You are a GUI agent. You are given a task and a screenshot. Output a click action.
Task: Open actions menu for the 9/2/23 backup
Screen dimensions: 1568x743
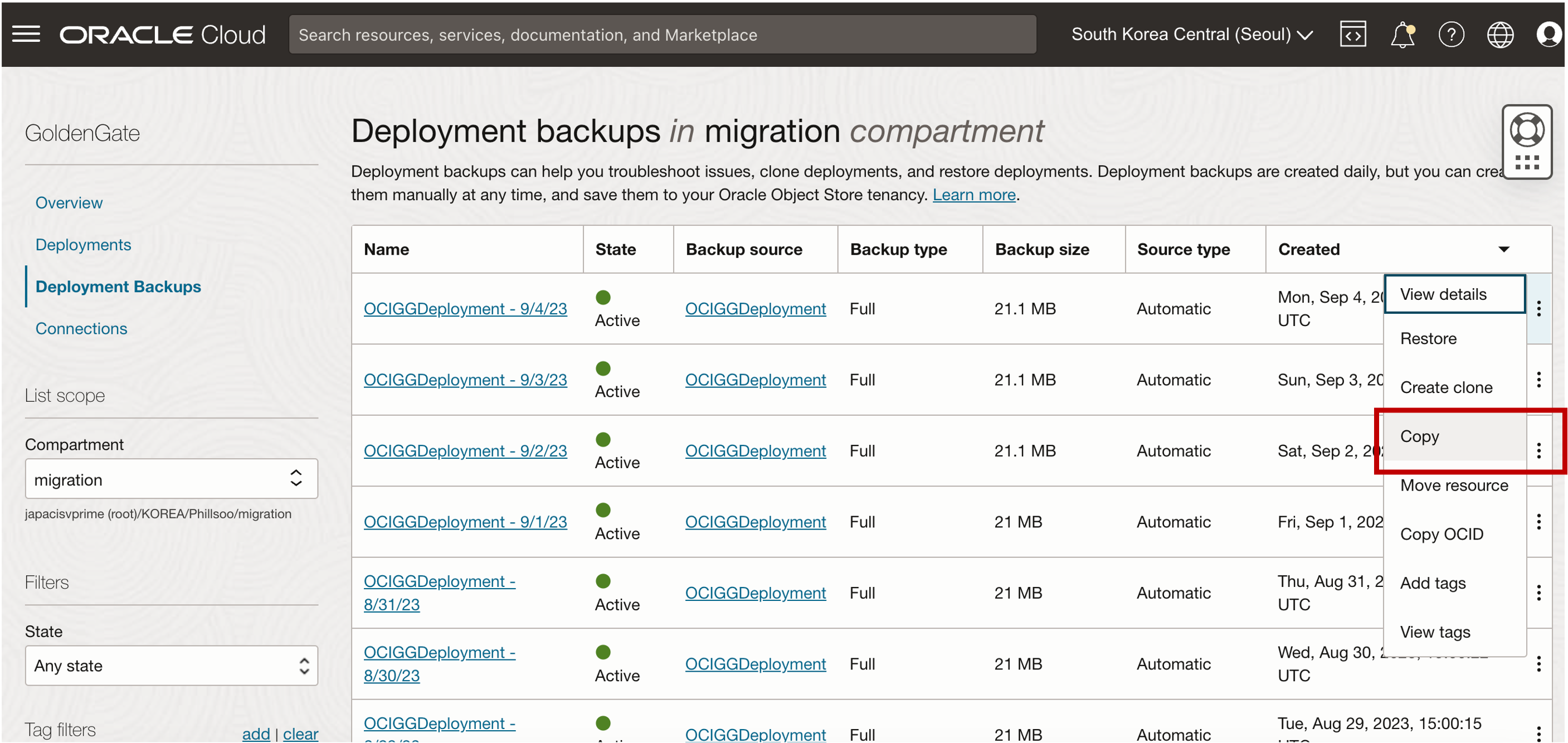(x=1539, y=451)
